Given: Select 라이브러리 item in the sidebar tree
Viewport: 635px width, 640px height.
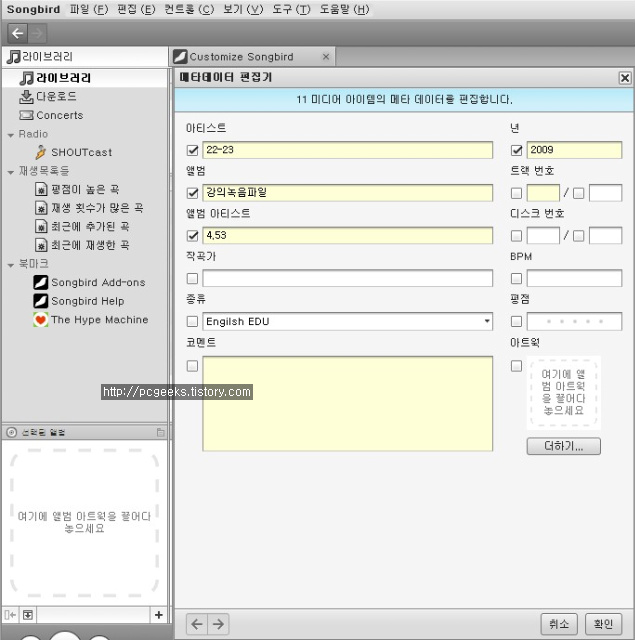Looking at the screenshot, I should 84,78.
